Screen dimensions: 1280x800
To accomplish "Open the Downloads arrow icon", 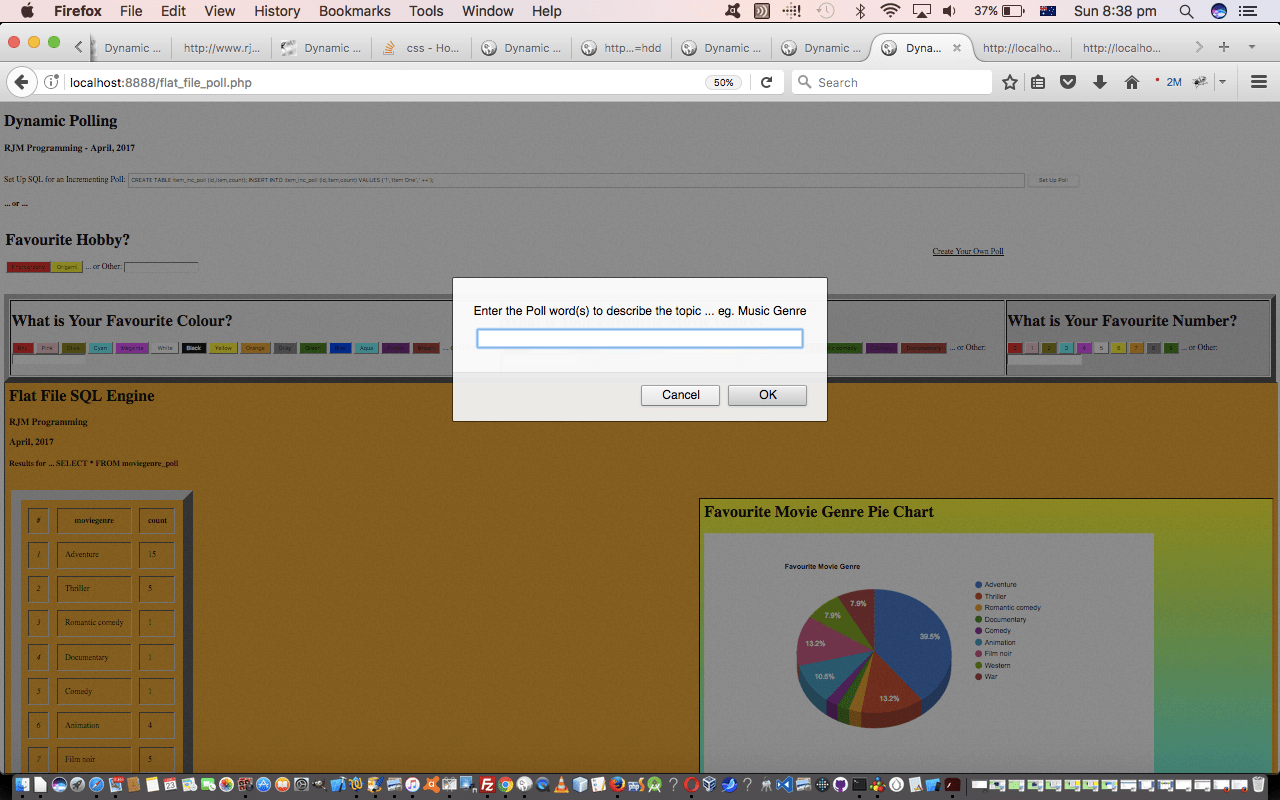I will tap(1100, 82).
